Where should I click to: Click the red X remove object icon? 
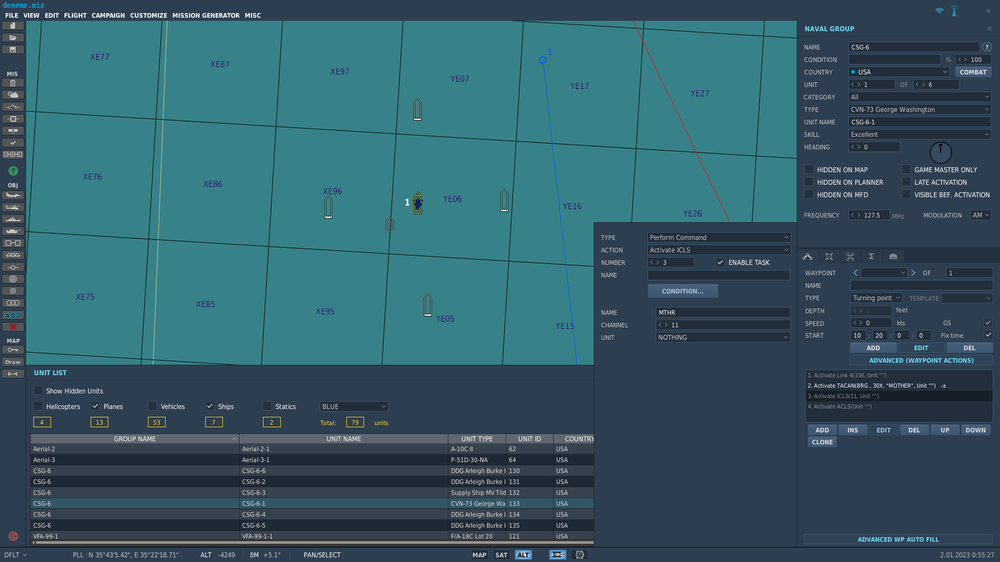13,327
